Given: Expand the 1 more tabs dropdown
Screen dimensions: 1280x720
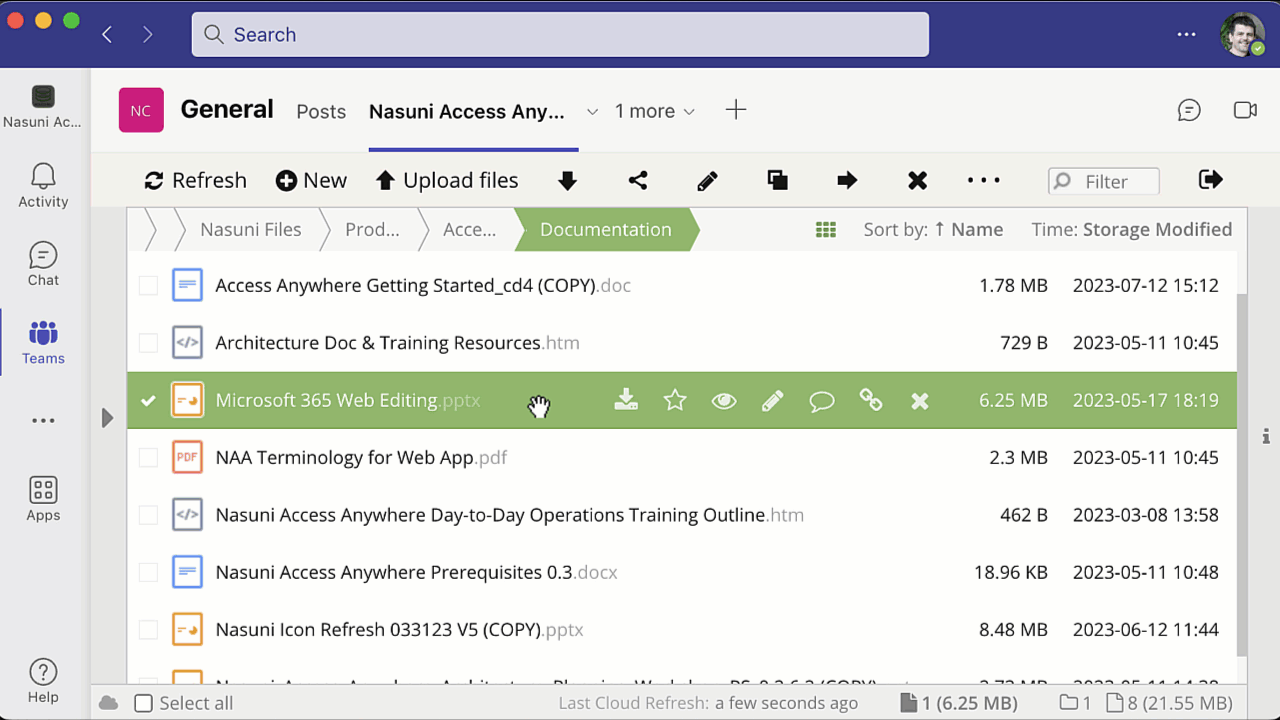Looking at the screenshot, I should [655, 111].
